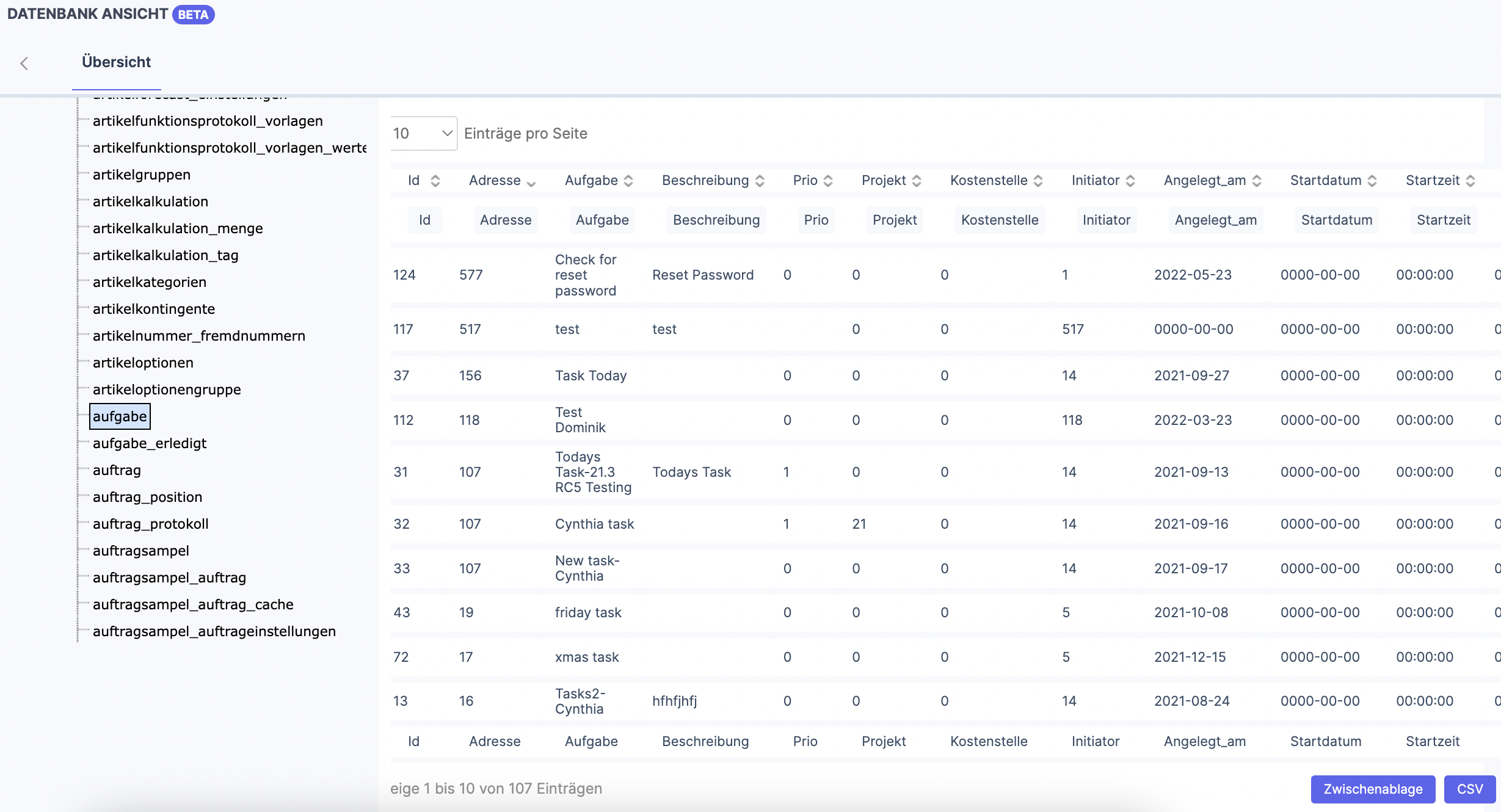Open auftrag_position table in tree
Screen dimensions: 1501x812
coord(147,497)
